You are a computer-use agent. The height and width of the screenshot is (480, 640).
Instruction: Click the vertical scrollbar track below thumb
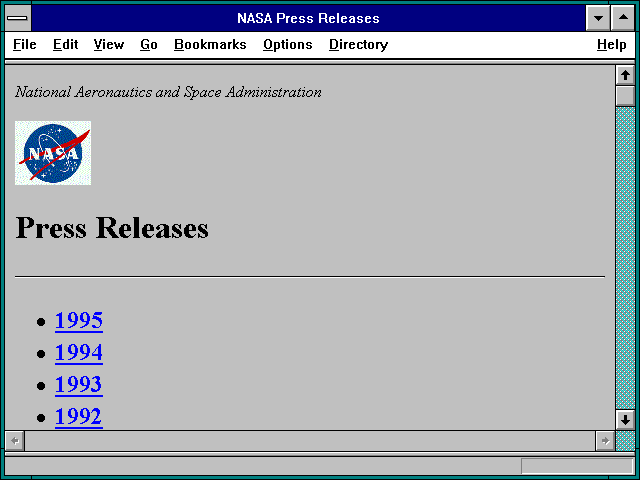coord(625,258)
